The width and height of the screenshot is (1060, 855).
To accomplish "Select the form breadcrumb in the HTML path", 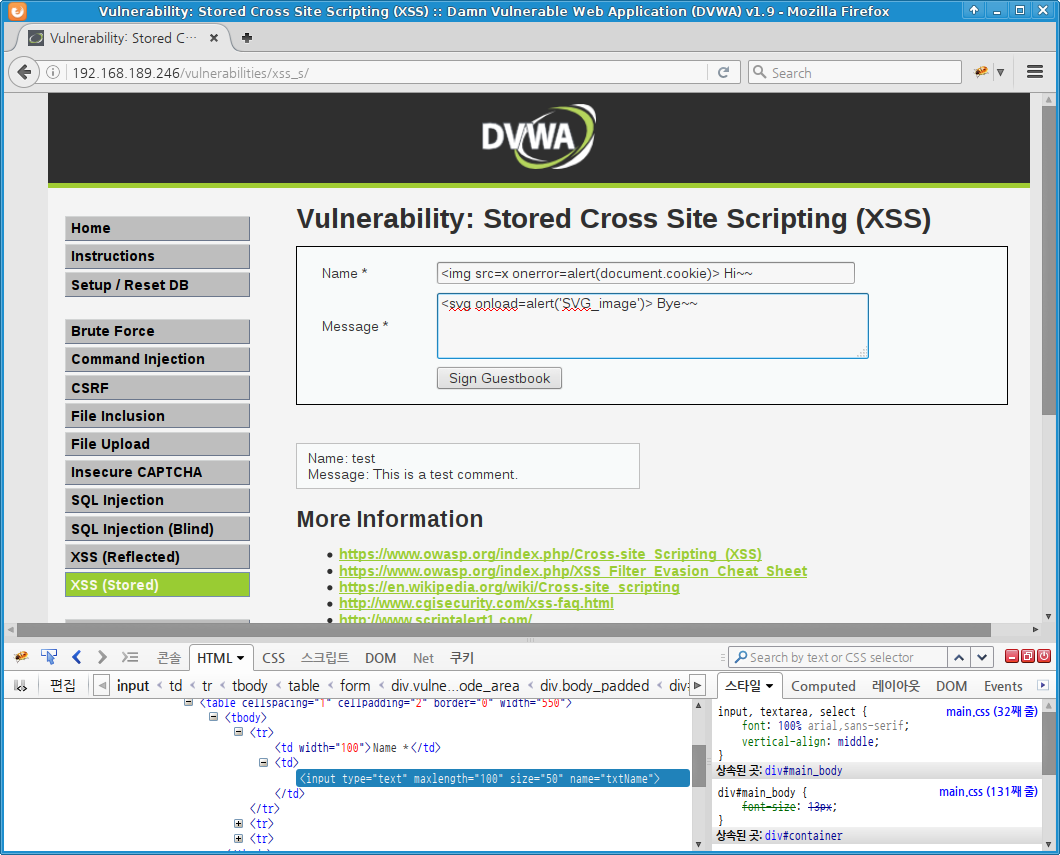I will 355,686.
